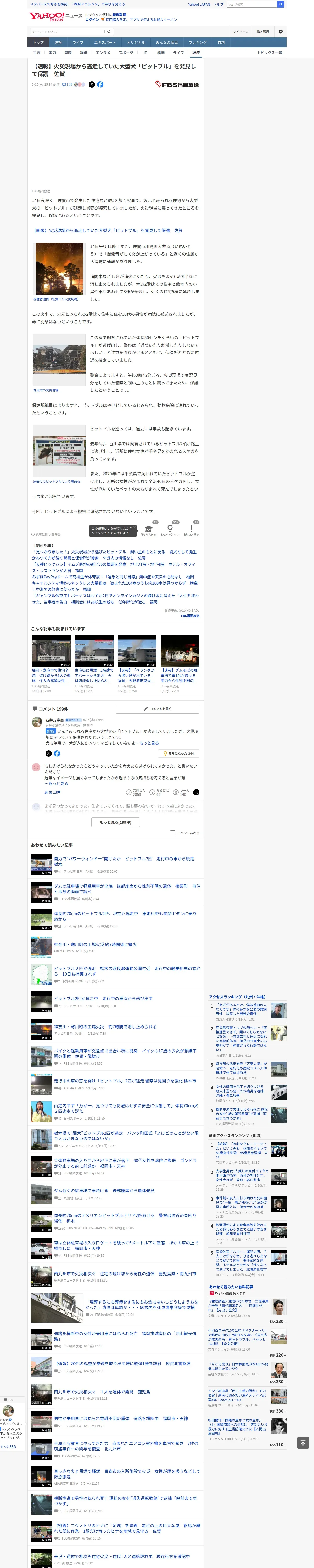The width and height of the screenshot is (314, 1568).
Task: Open article 山之内すず「万が一、見つけても刺激はせずに
Action: click(126, 1108)
